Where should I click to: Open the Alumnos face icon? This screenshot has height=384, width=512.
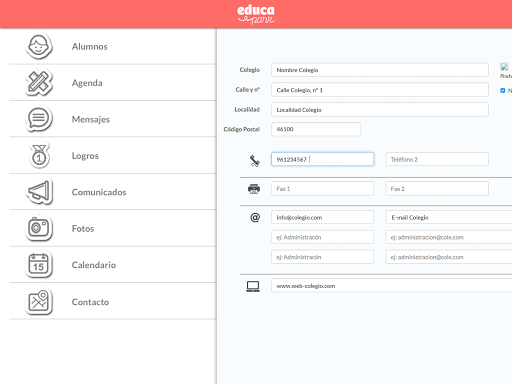39,46
